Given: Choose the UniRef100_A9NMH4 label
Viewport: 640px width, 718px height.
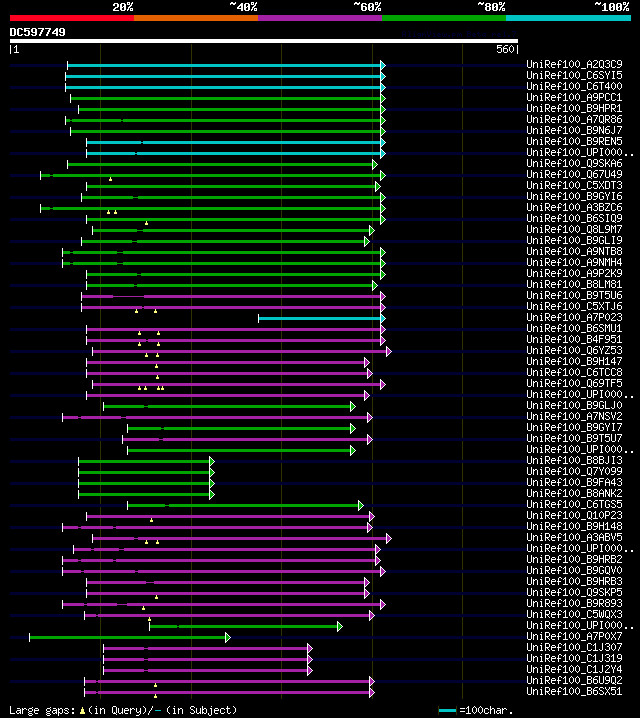Looking at the screenshot, I should (x=574, y=262).
